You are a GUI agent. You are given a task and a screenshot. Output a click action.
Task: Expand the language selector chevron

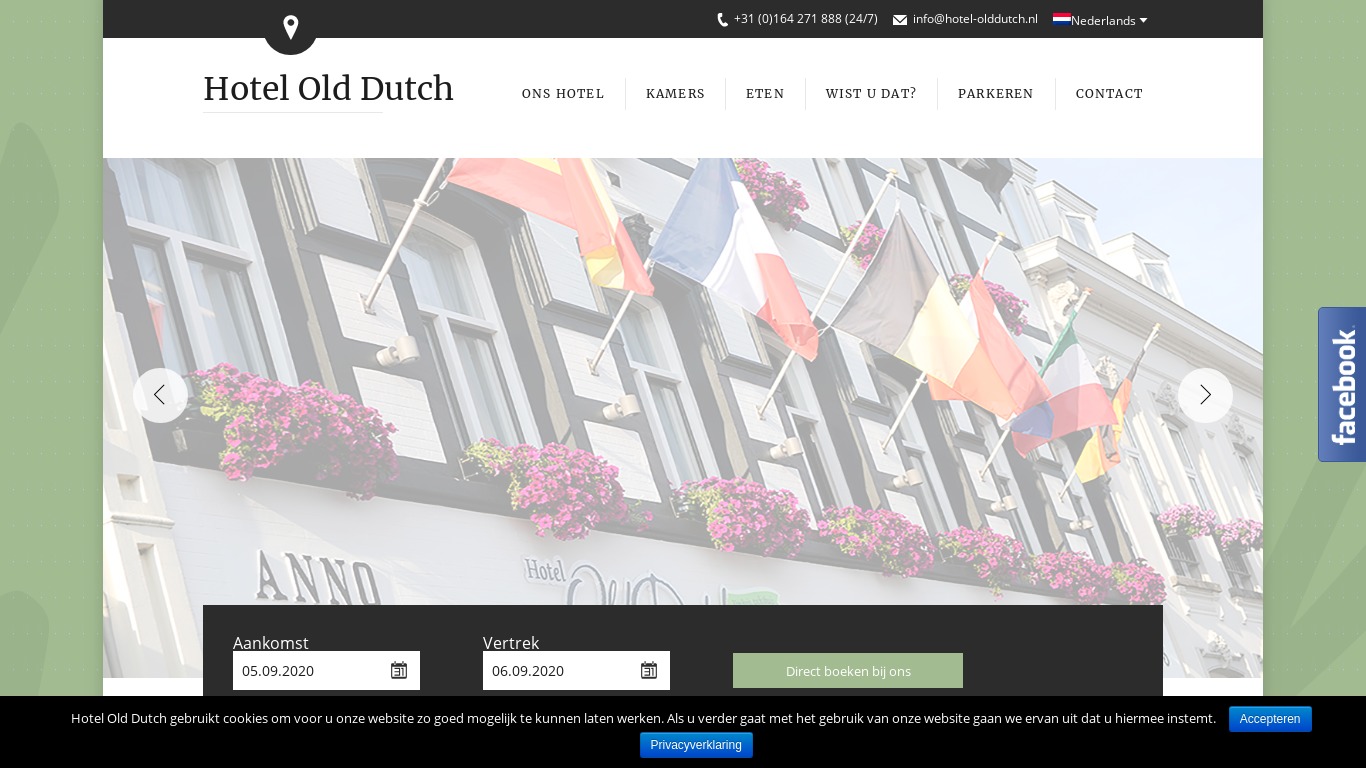coord(1143,20)
